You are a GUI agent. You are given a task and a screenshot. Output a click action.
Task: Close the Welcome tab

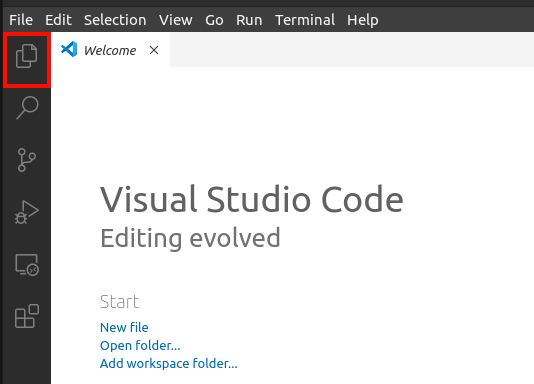point(154,50)
